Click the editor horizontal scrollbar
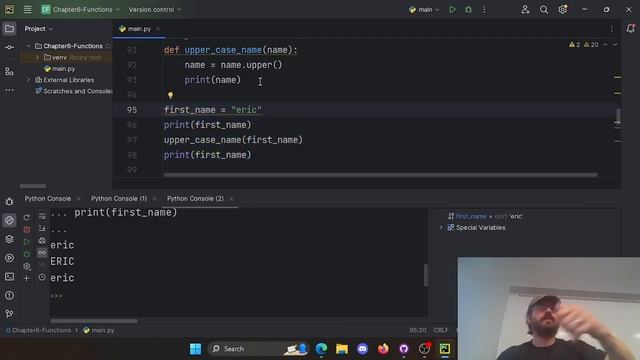This screenshot has height=360, width=640. pos(380,175)
